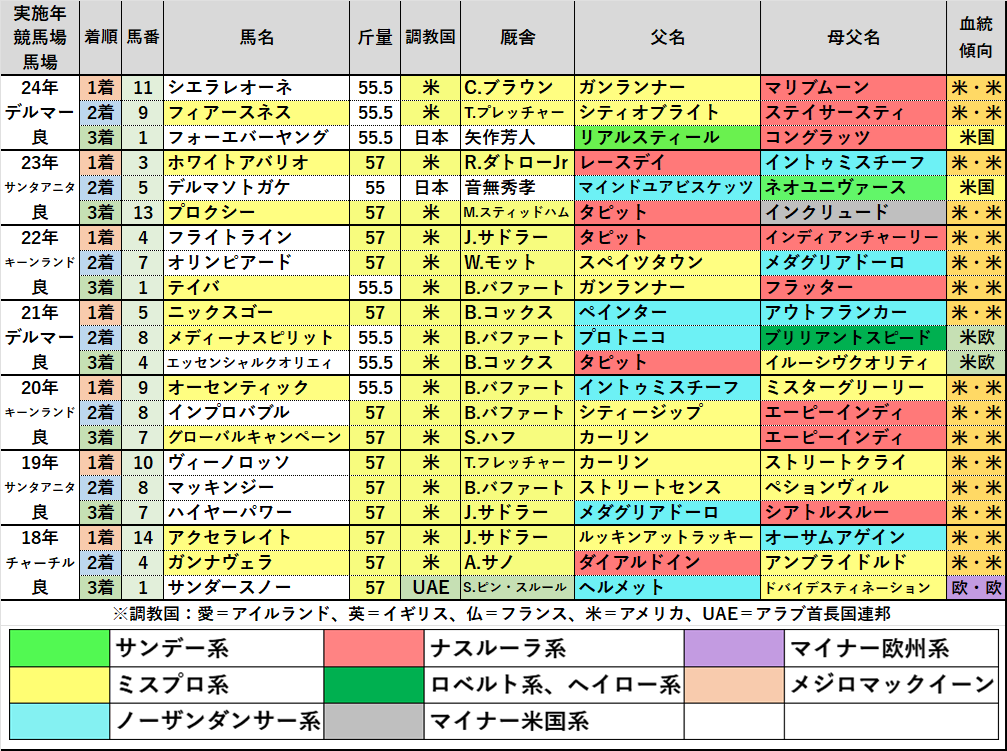Click the sire cell ダイアルドイン
The width and height of the screenshot is (1007, 751).
(x=667, y=563)
